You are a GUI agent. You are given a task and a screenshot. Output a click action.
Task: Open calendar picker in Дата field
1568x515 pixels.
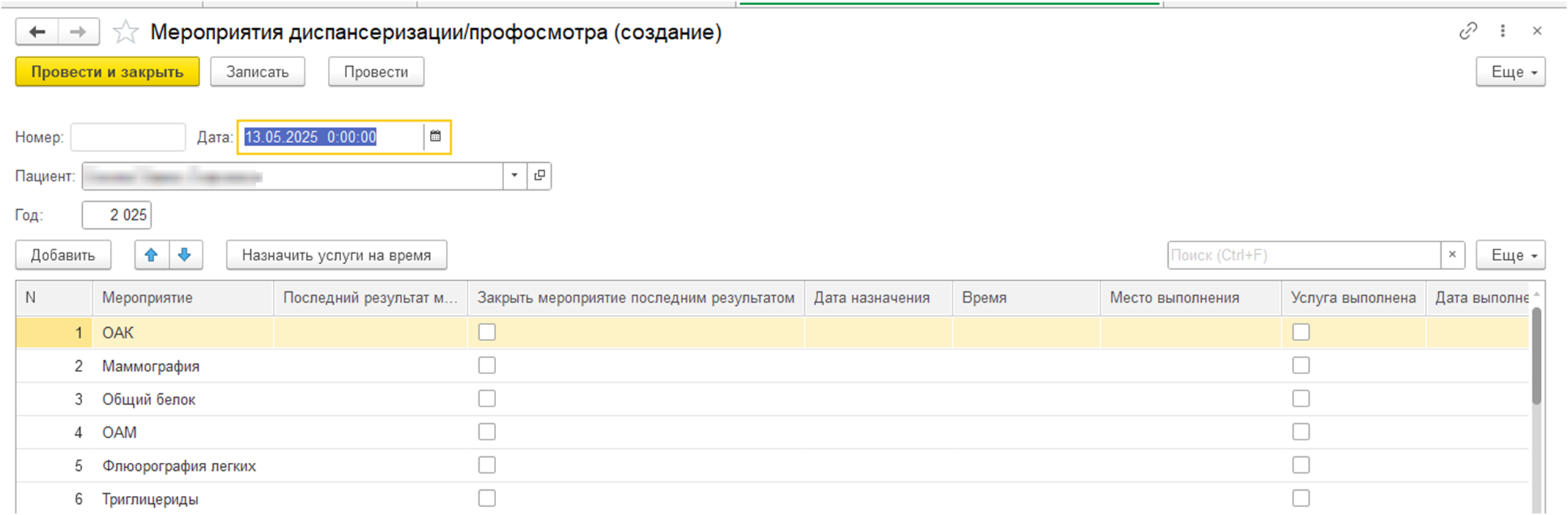[435, 136]
